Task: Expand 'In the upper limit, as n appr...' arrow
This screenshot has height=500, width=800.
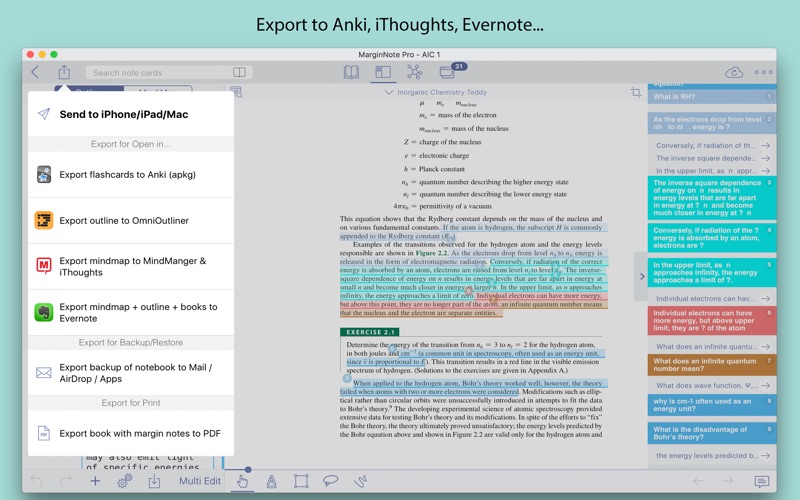Action: (x=765, y=171)
